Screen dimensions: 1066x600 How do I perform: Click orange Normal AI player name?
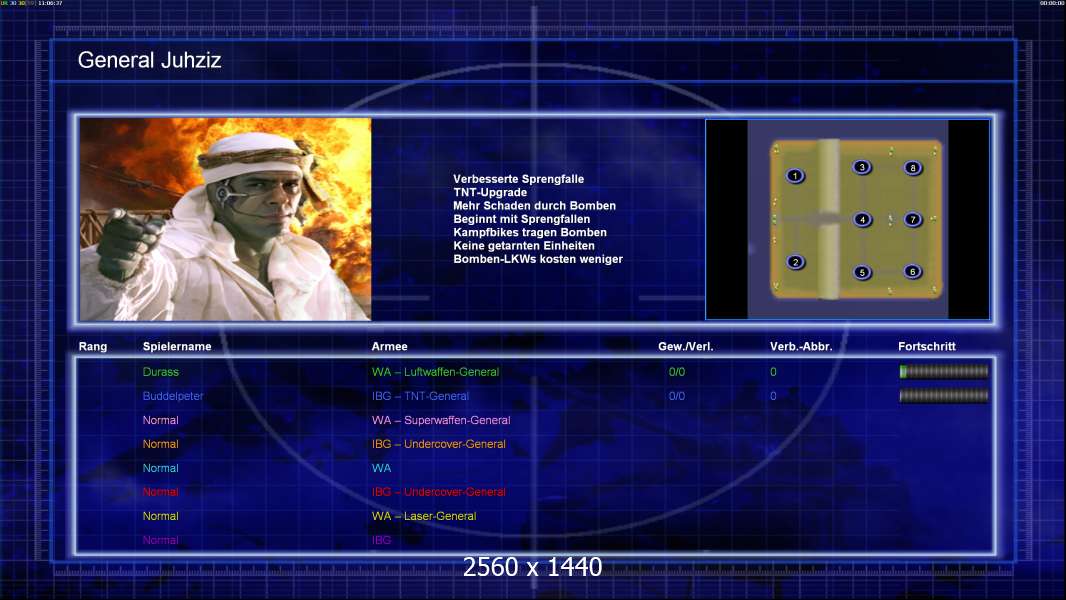point(160,444)
